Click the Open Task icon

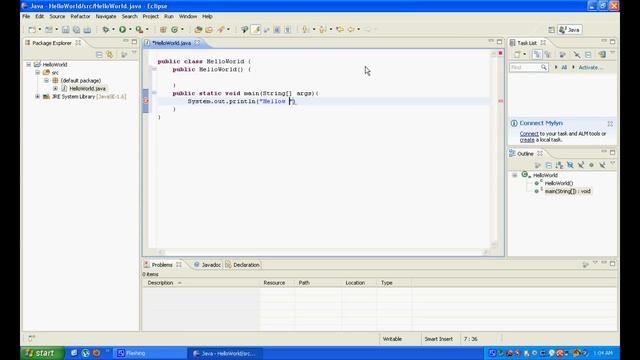209,29
